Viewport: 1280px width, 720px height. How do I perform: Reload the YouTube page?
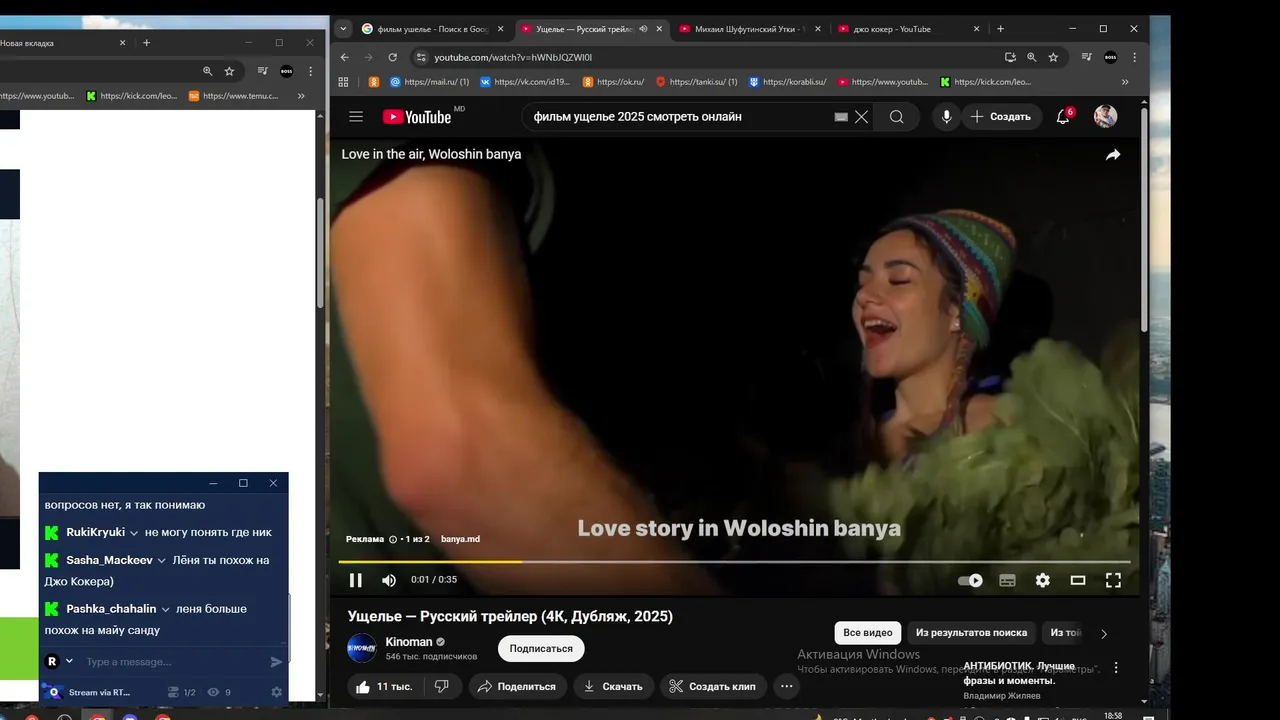coord(393,57)
